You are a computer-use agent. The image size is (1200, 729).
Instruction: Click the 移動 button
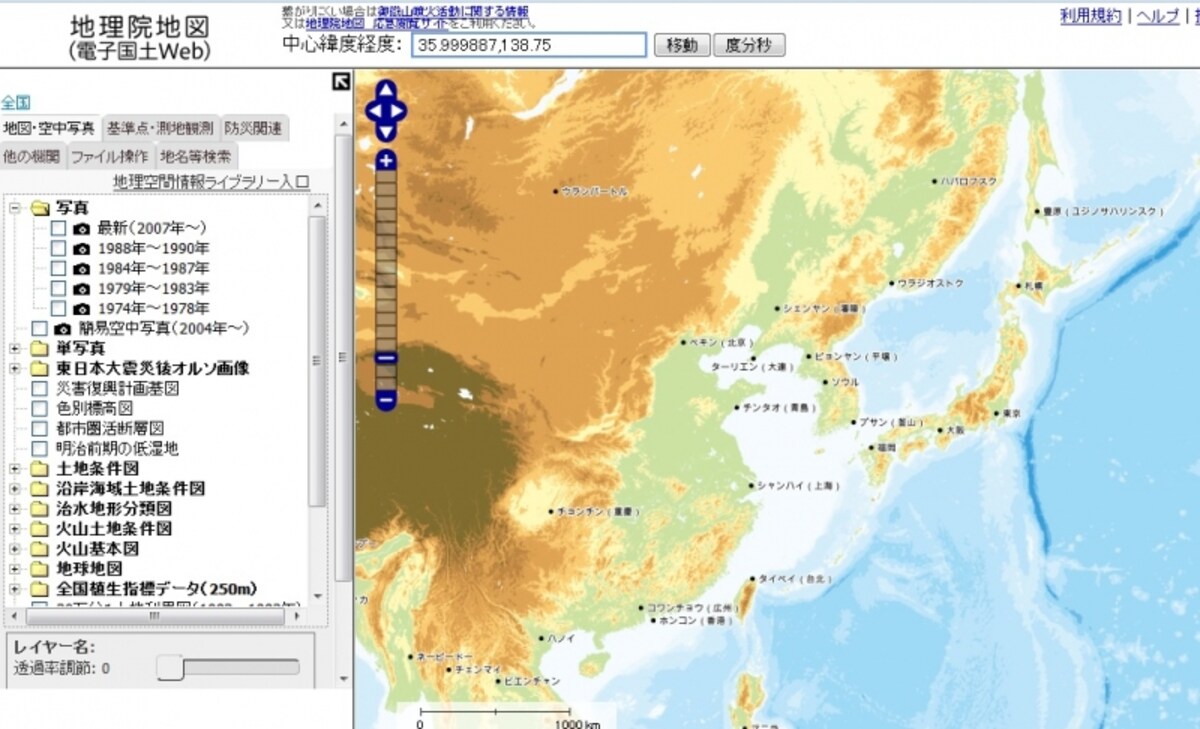[x=682, y=45]
